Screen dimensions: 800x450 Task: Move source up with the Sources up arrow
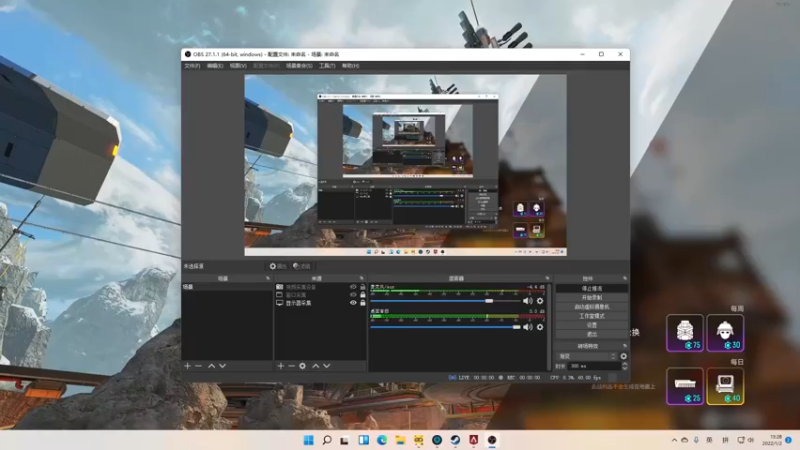tap(316, 366)
